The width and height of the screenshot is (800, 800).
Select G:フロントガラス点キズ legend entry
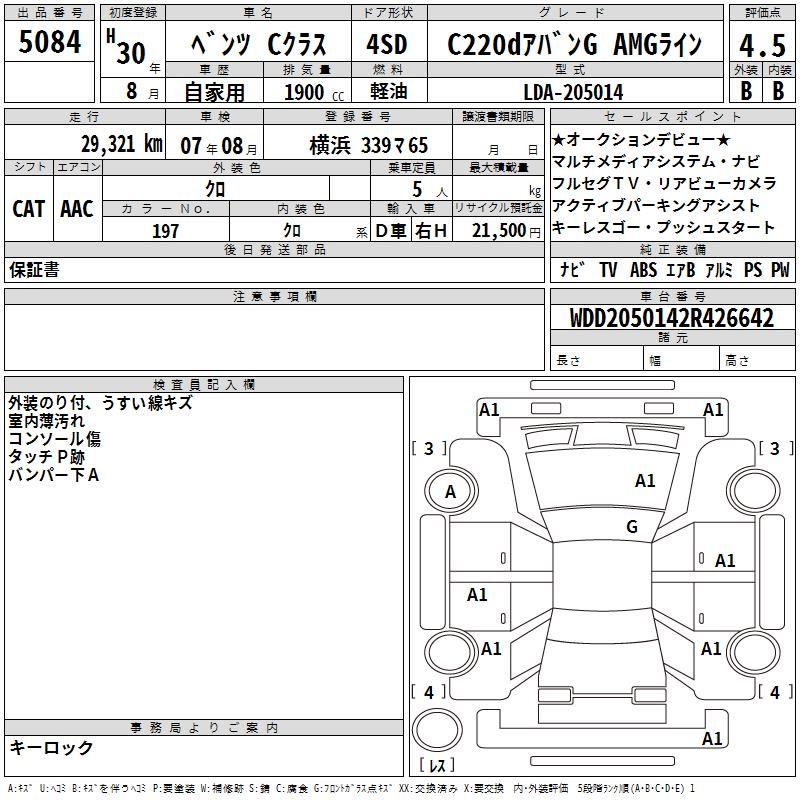tap(352, 788)
